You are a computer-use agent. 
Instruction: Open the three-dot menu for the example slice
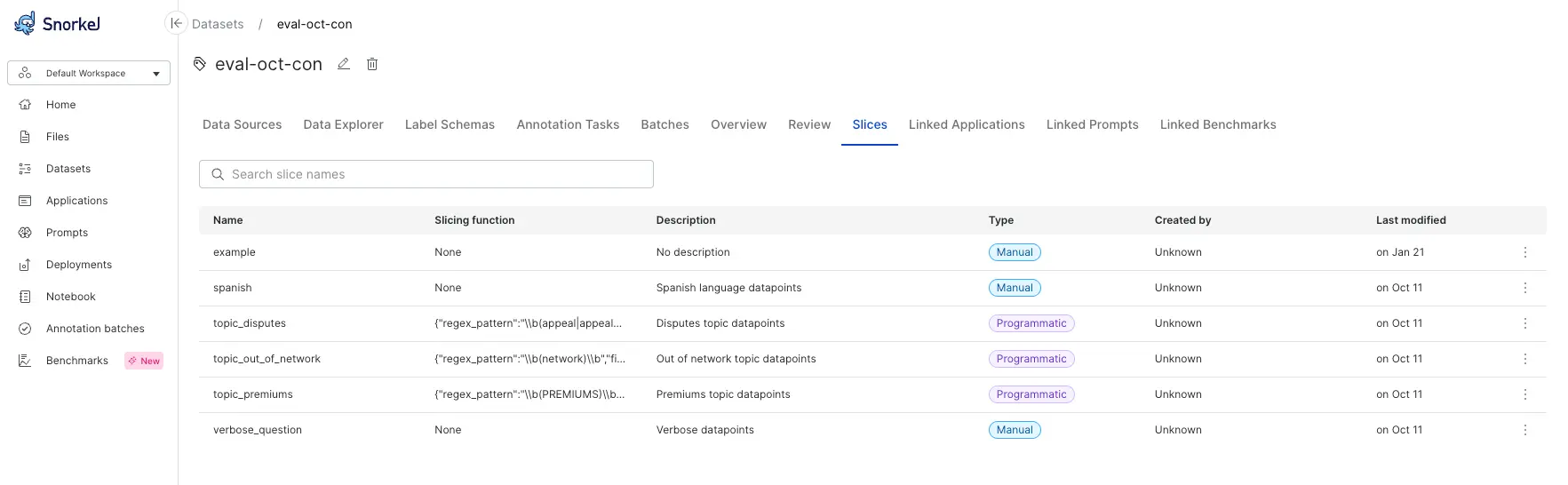1525,252
